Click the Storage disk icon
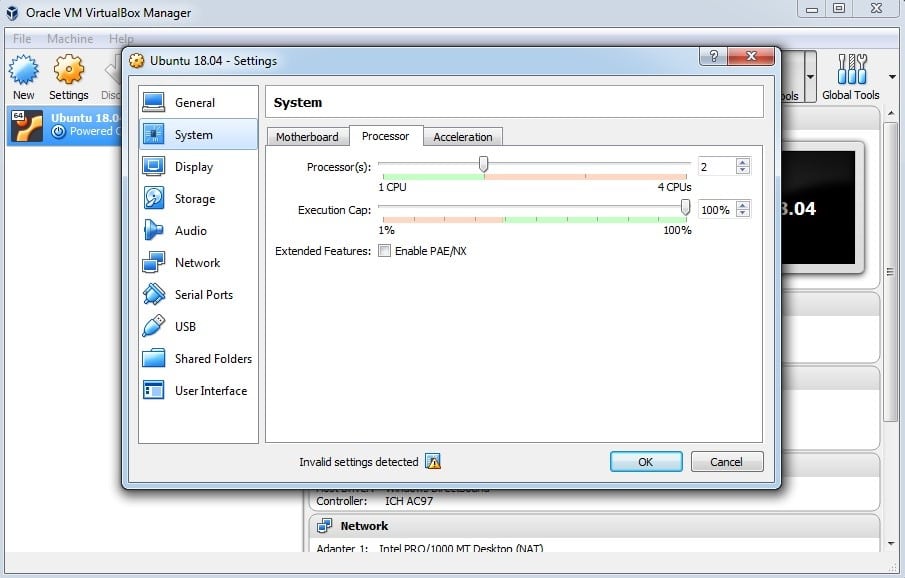Viewport: 905px width, 578px height. tap(154, 198)
